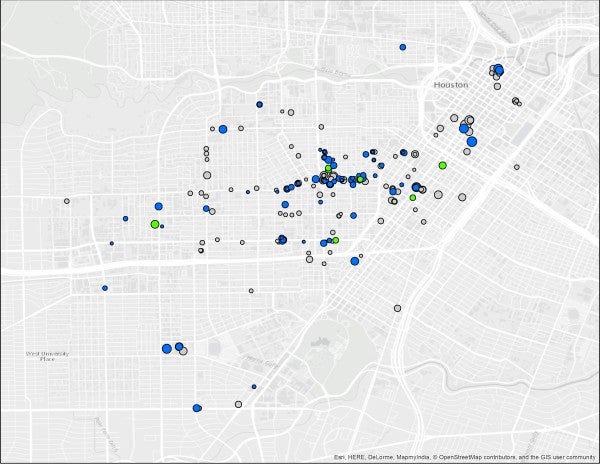Image resolution: width=600 pixels, height=464 pixels.
Task: Select the northernmost blue map marker
Action: (403, 47)
